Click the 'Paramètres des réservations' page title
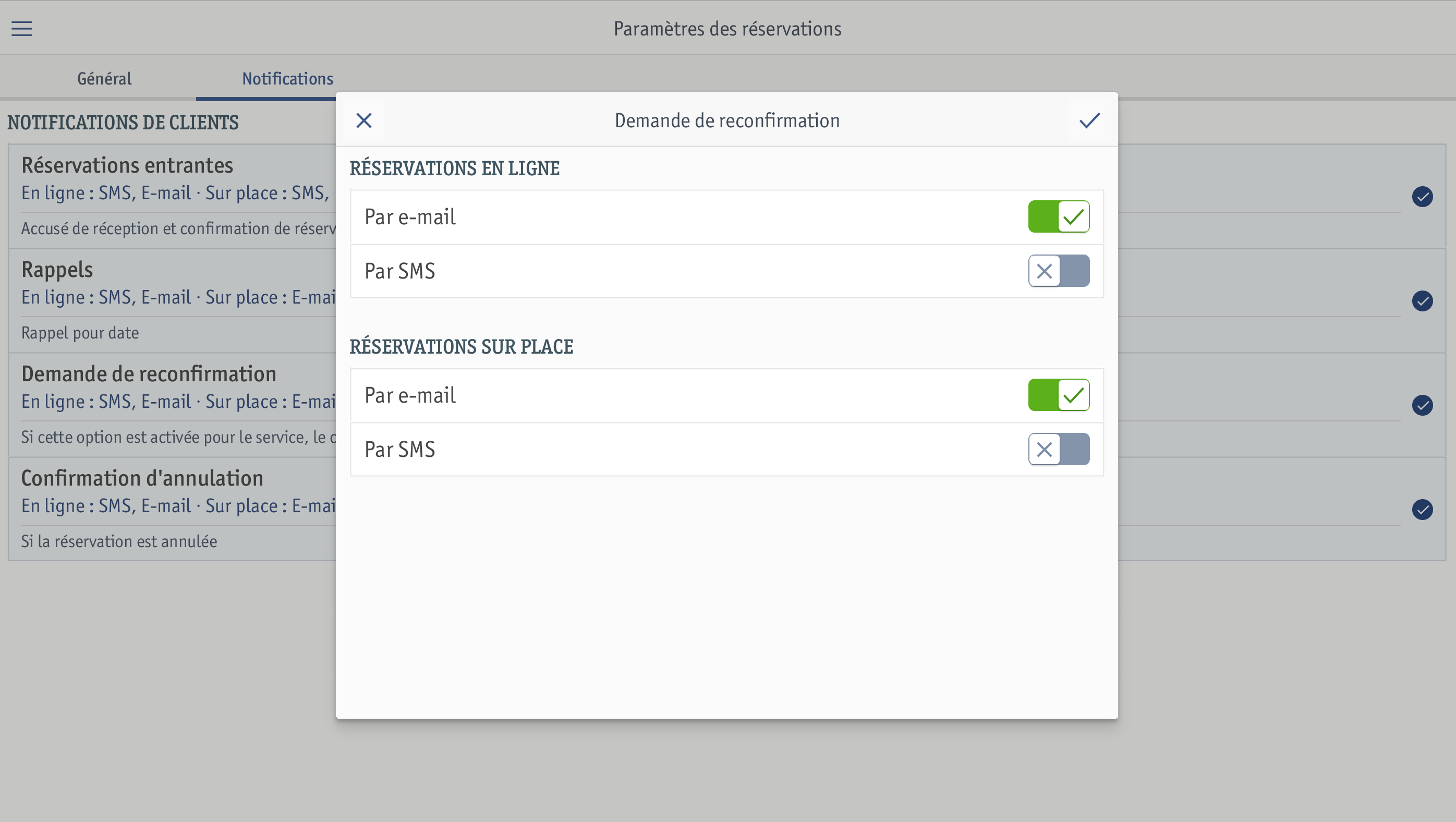The width and height of the screenshot is (1456, 822). pyautogui.click(x=727, y=28)
